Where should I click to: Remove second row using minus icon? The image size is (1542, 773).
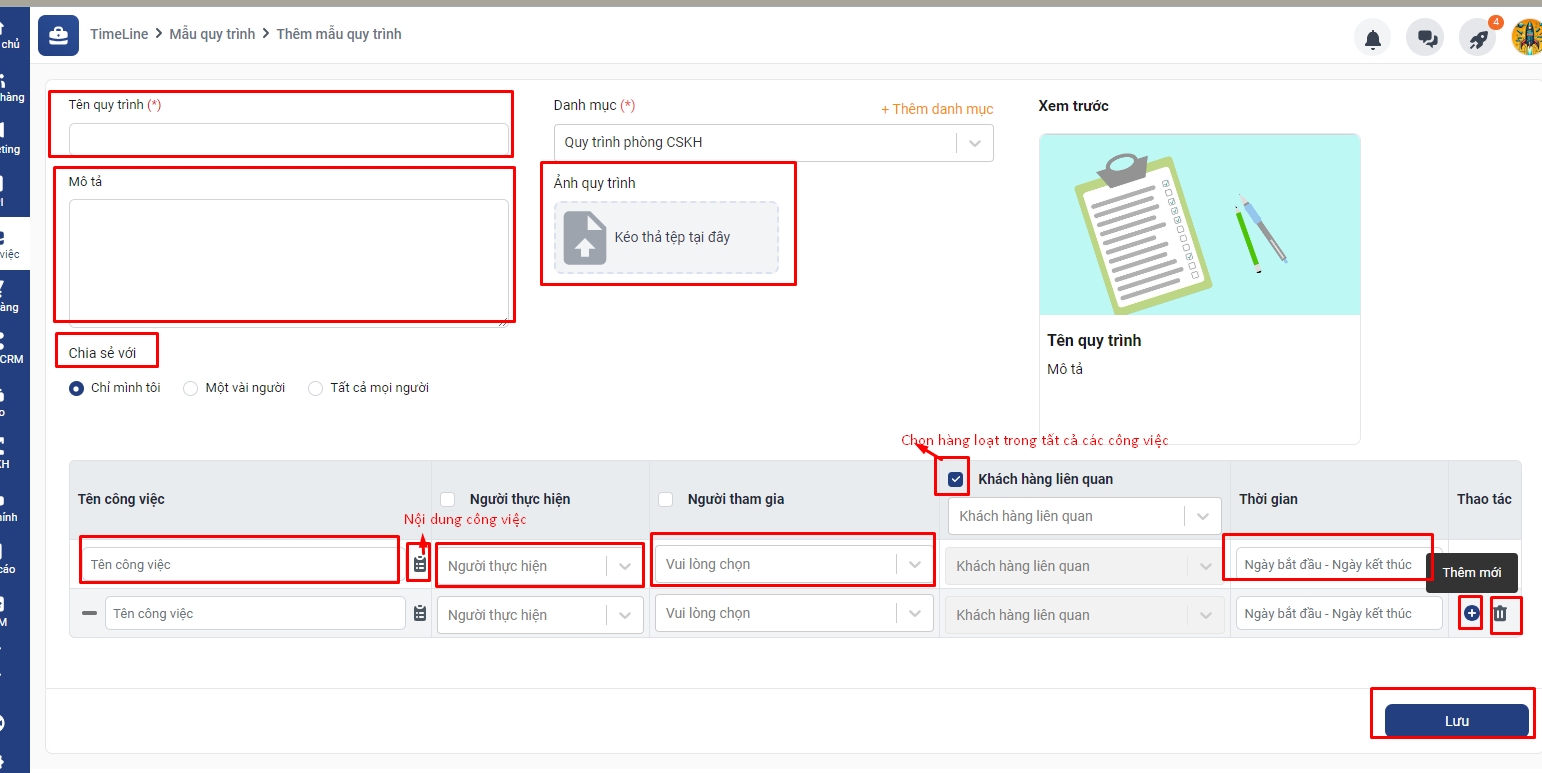pyautogui.click(x=89, y=613)
